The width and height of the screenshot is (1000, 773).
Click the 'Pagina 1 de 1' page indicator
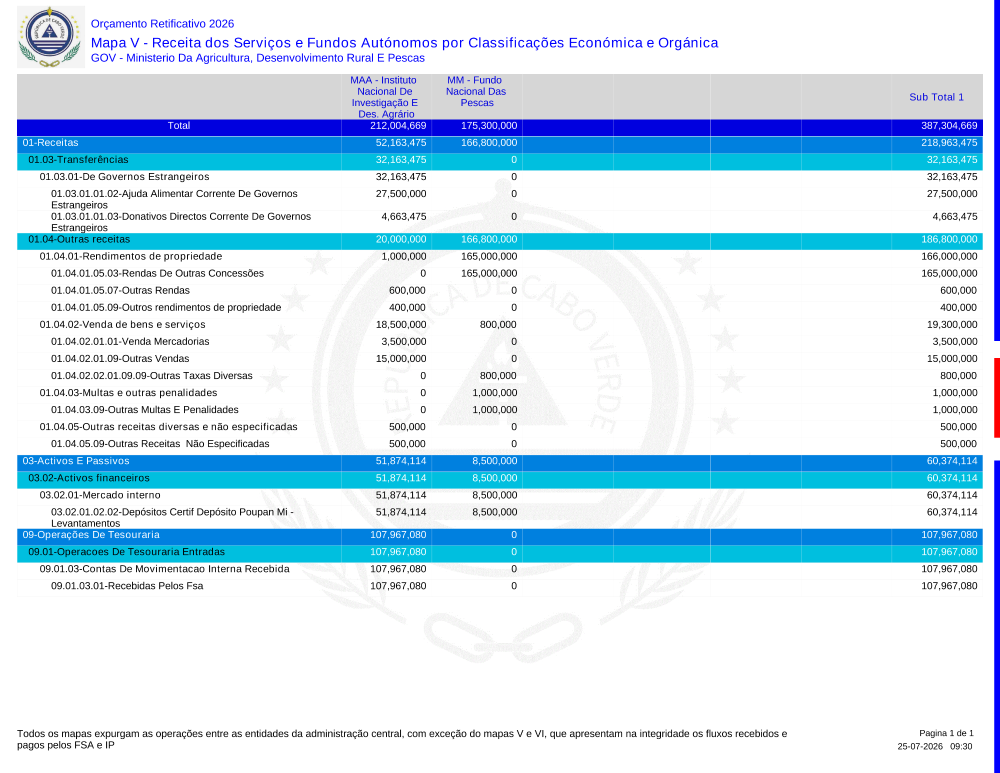pos(946,733)
